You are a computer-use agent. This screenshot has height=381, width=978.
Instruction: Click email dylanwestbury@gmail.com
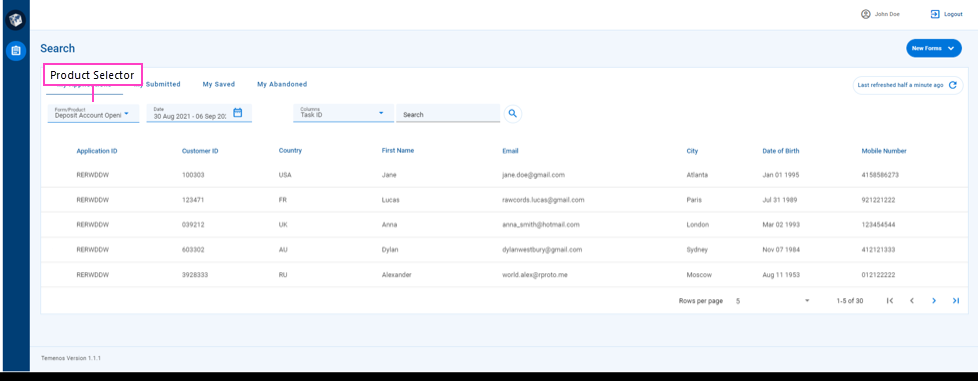coord(542,249)
